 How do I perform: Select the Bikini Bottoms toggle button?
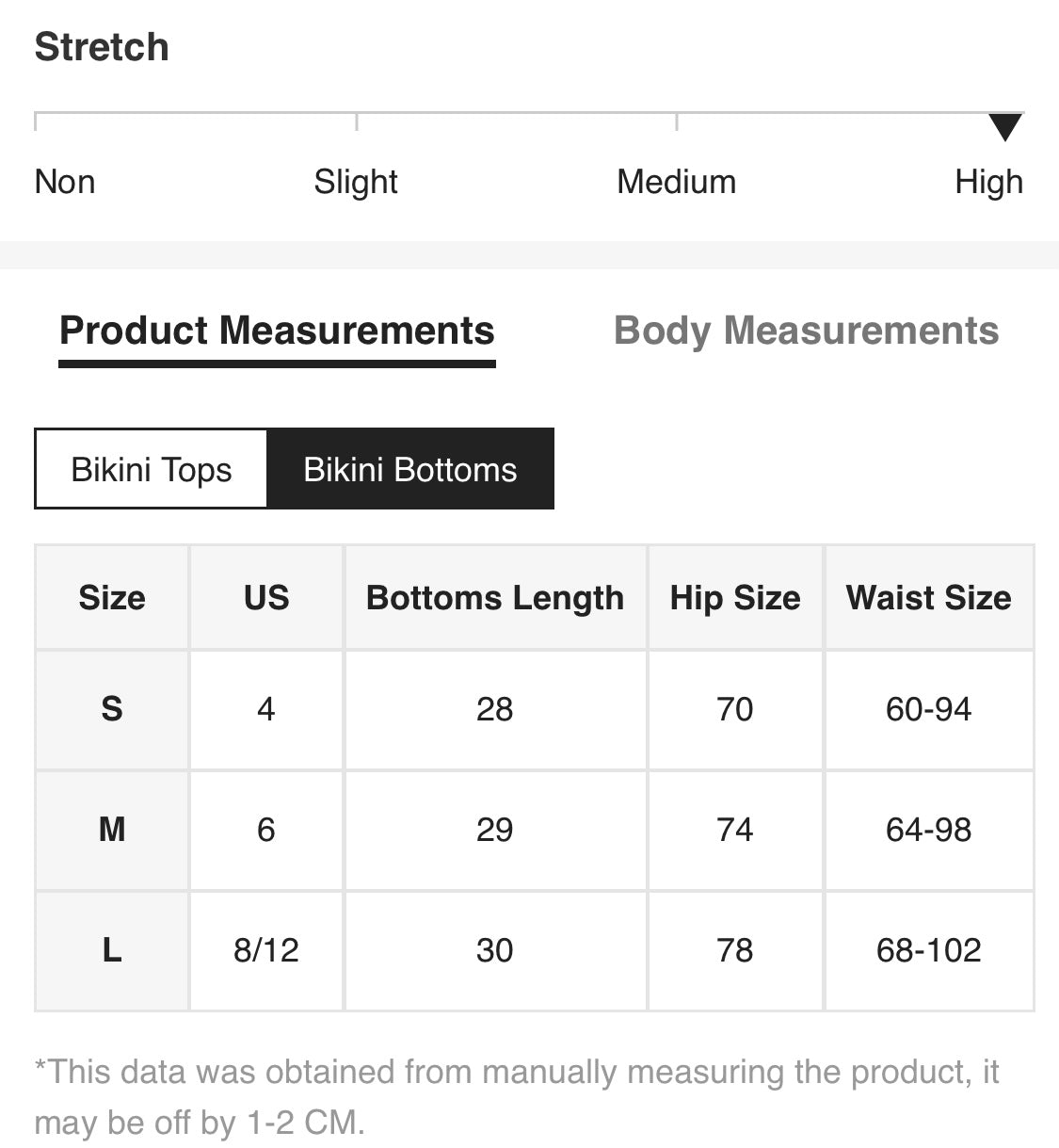tap(410, 469)
